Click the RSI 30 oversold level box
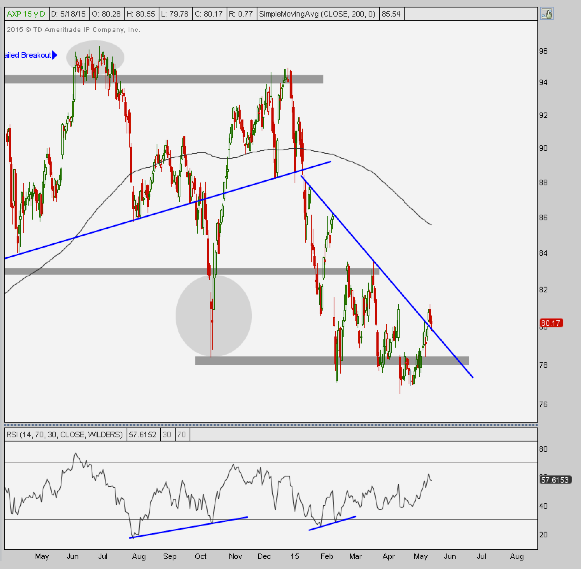Screen dimensions: 581x569 coord(167,434)
